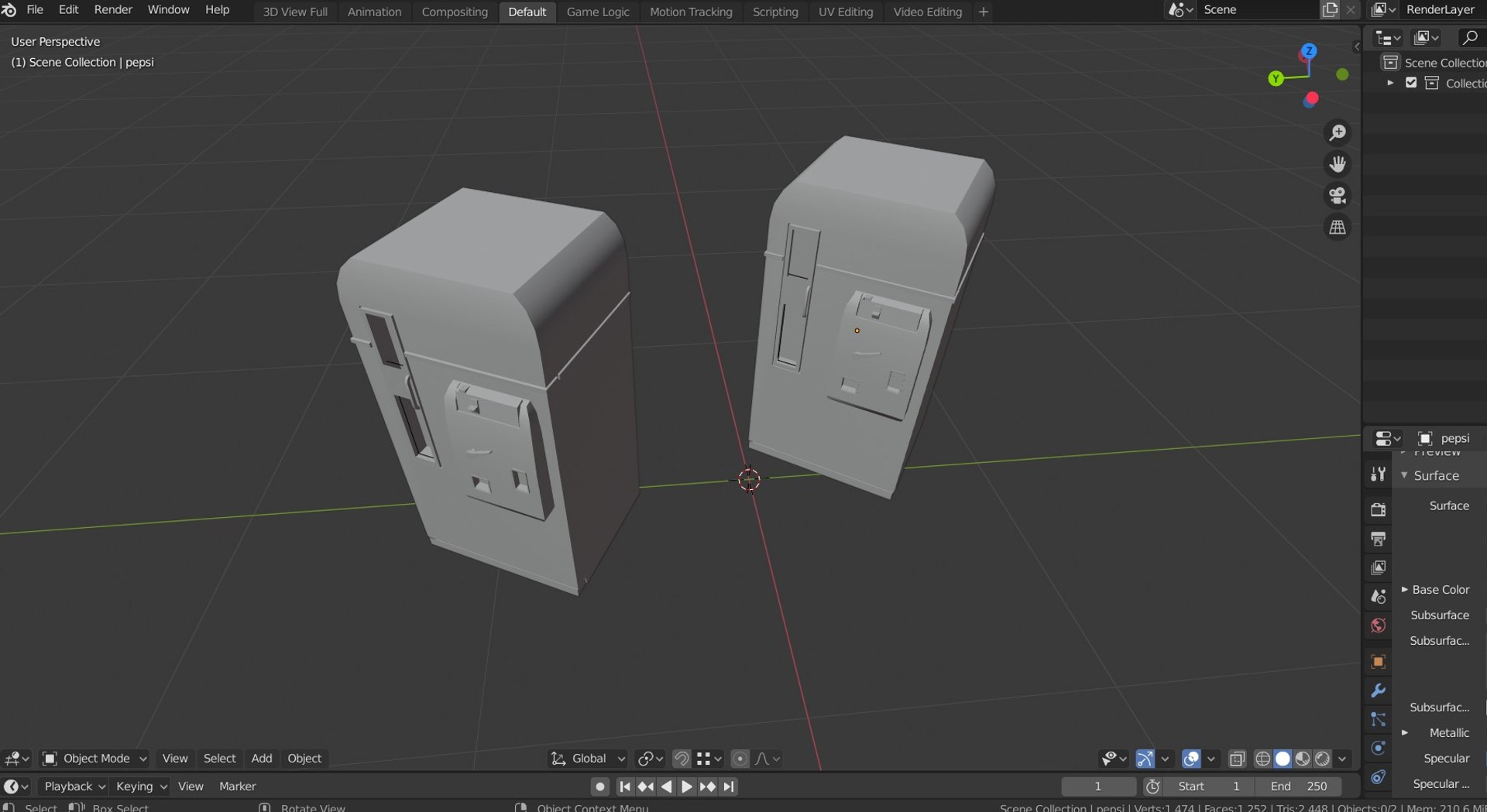
Task: Click the End frame field 250
Action: point(1299,786)
